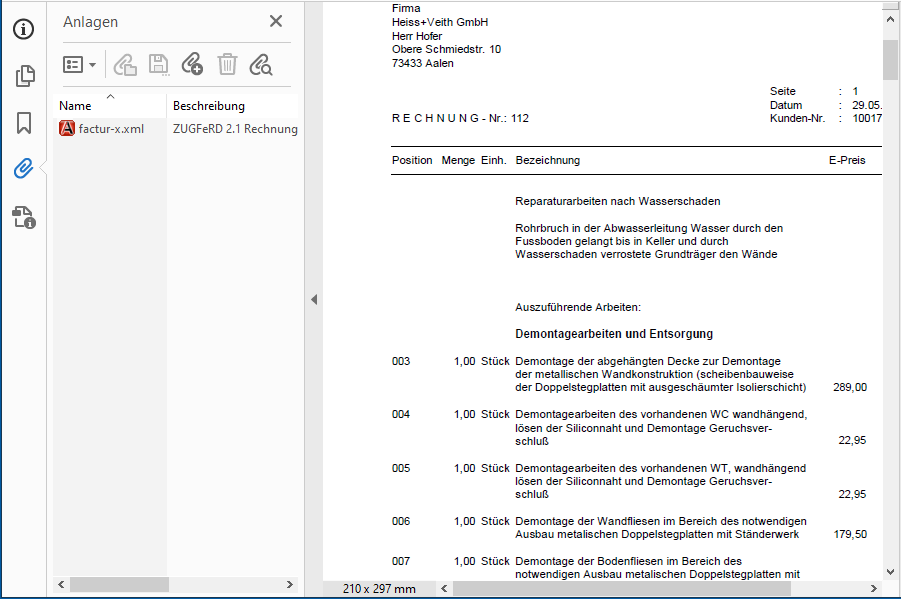Click the open attachment icon
901x599 pixels.
tap(124, 65)
